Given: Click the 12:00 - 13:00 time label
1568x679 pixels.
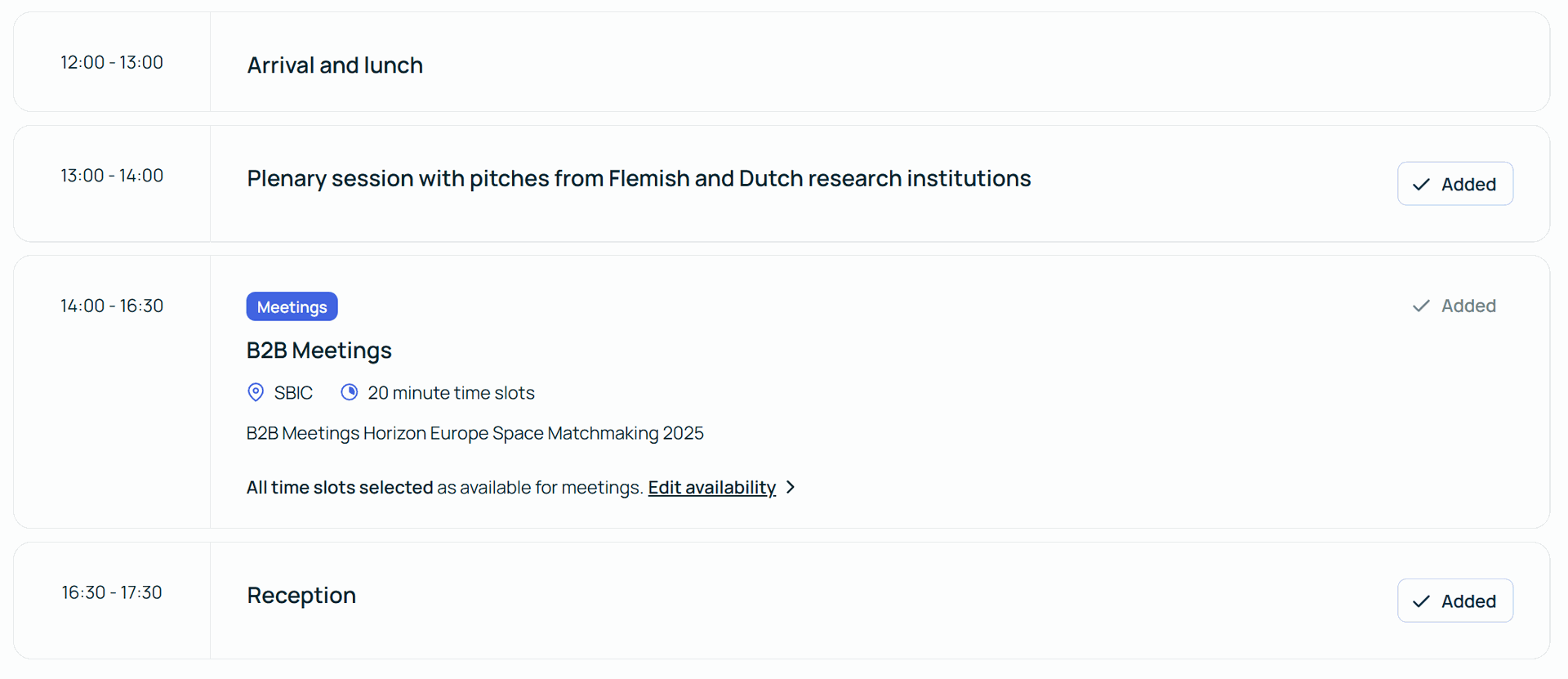Looking at the screenshot, I should (x=112, y=62).
